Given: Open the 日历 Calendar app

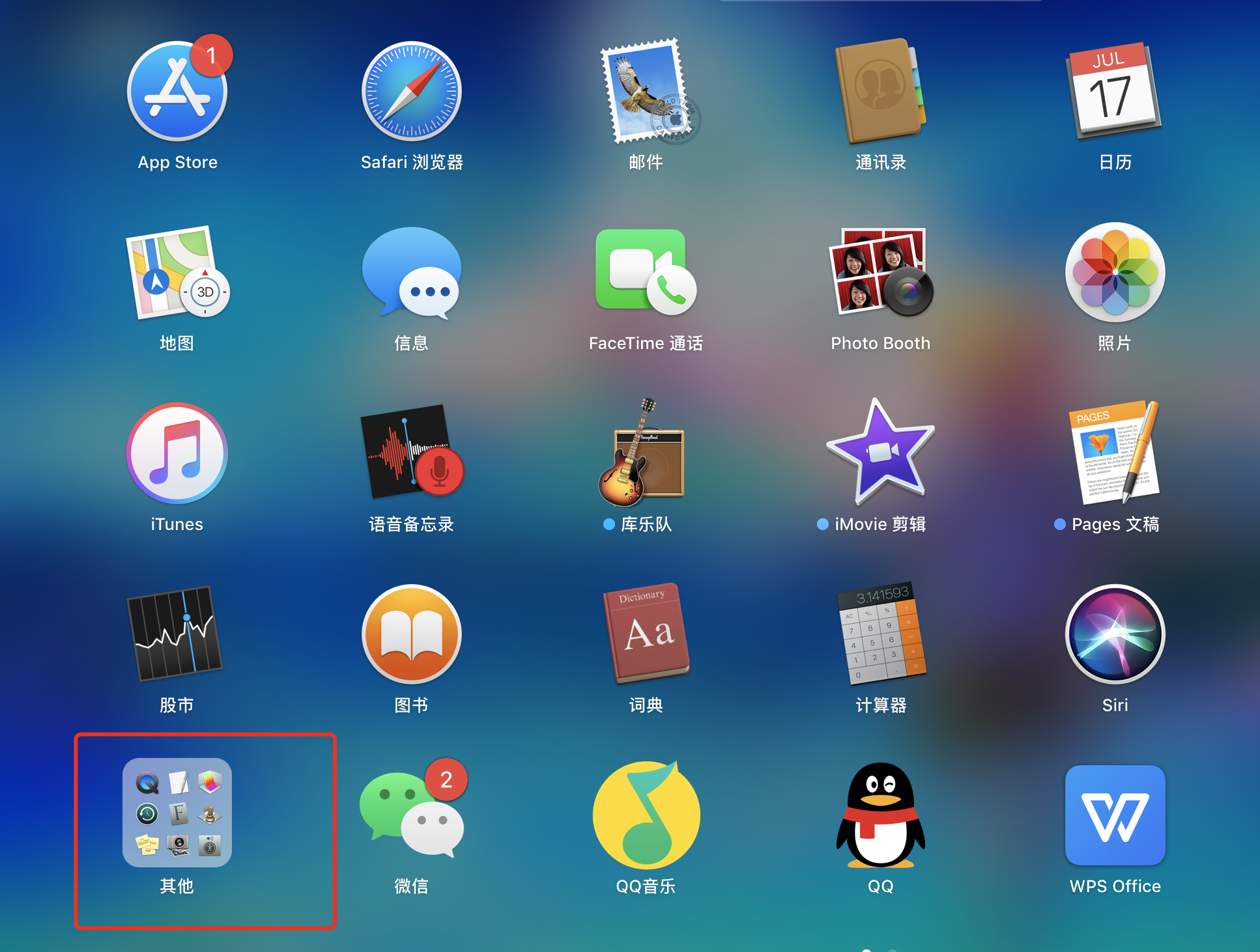Looking at the screenshot, I should pyautogui.click(x=1114, y=91).
